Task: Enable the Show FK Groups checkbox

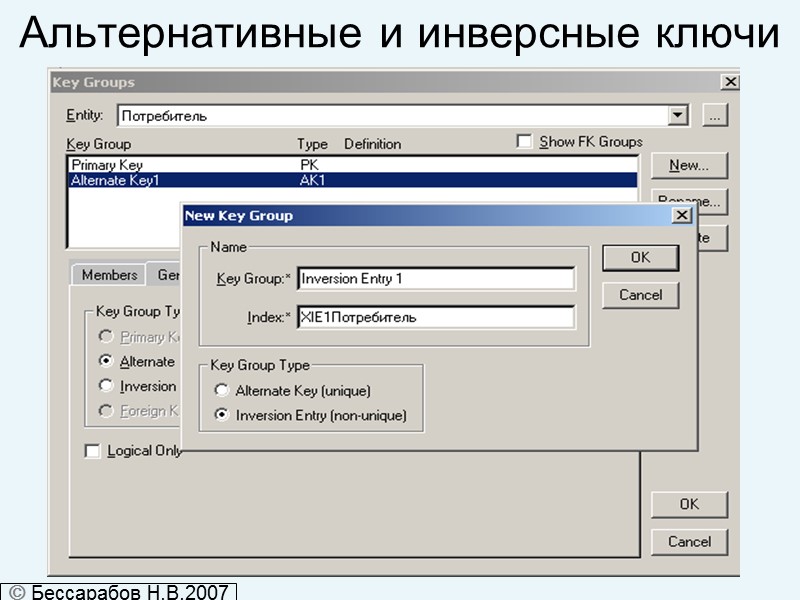Action: (x=524, y=140)
